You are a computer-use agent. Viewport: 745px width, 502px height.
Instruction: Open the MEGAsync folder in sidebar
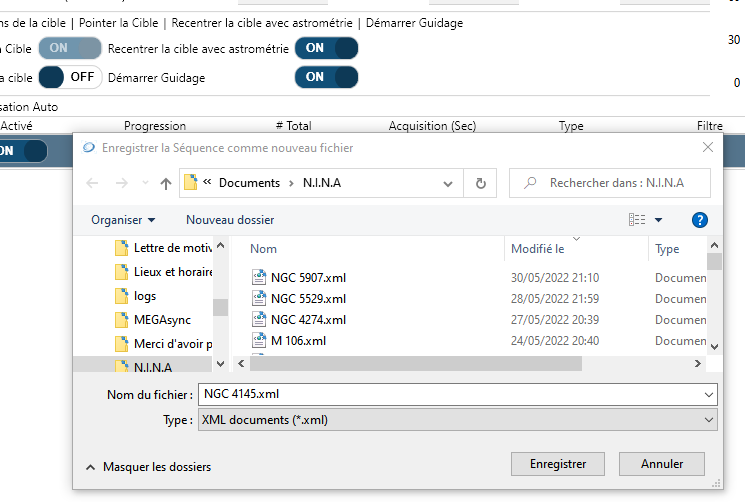[x=122, y=320]
